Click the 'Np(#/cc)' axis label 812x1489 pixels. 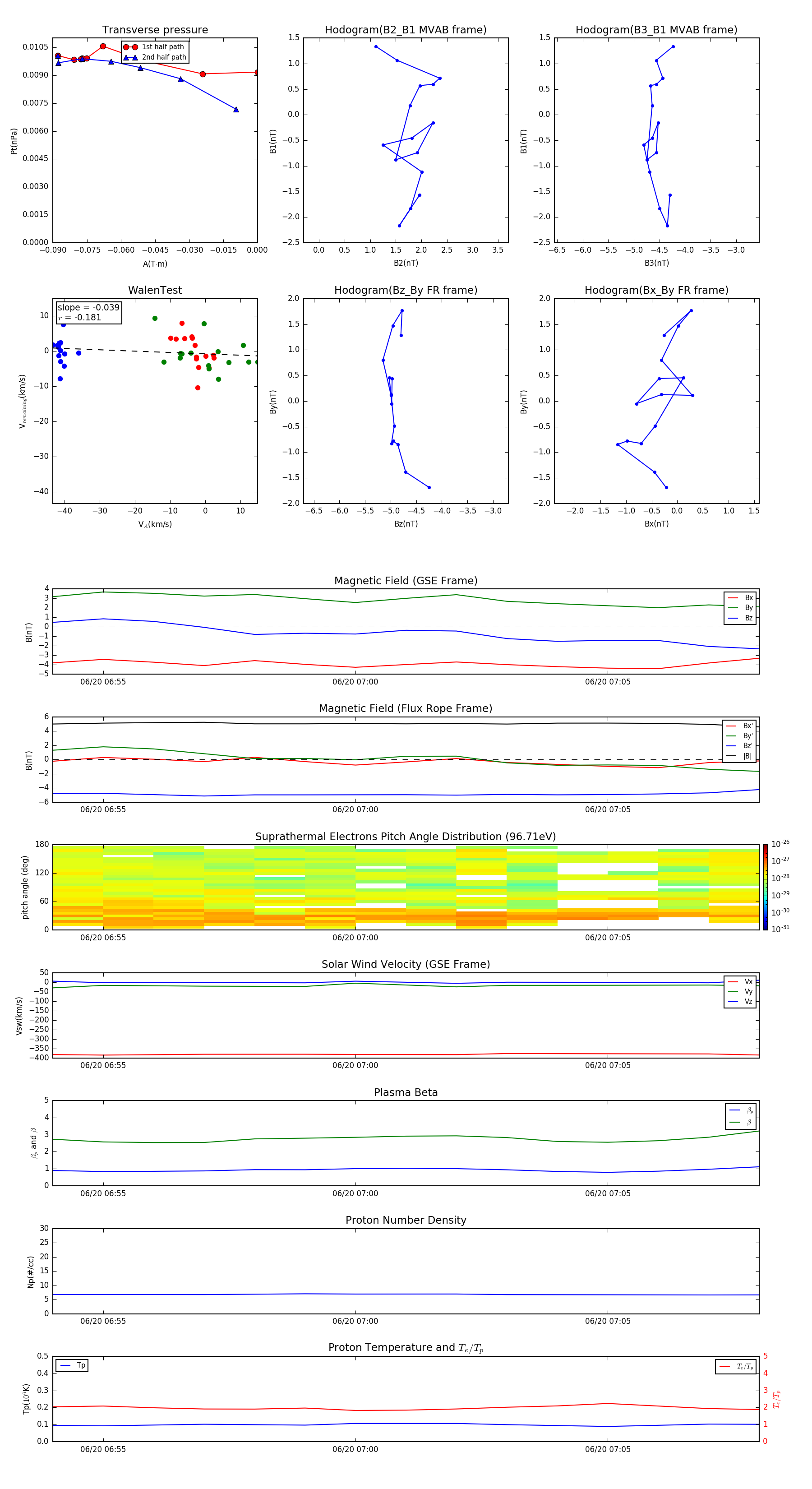point(31,1271)
